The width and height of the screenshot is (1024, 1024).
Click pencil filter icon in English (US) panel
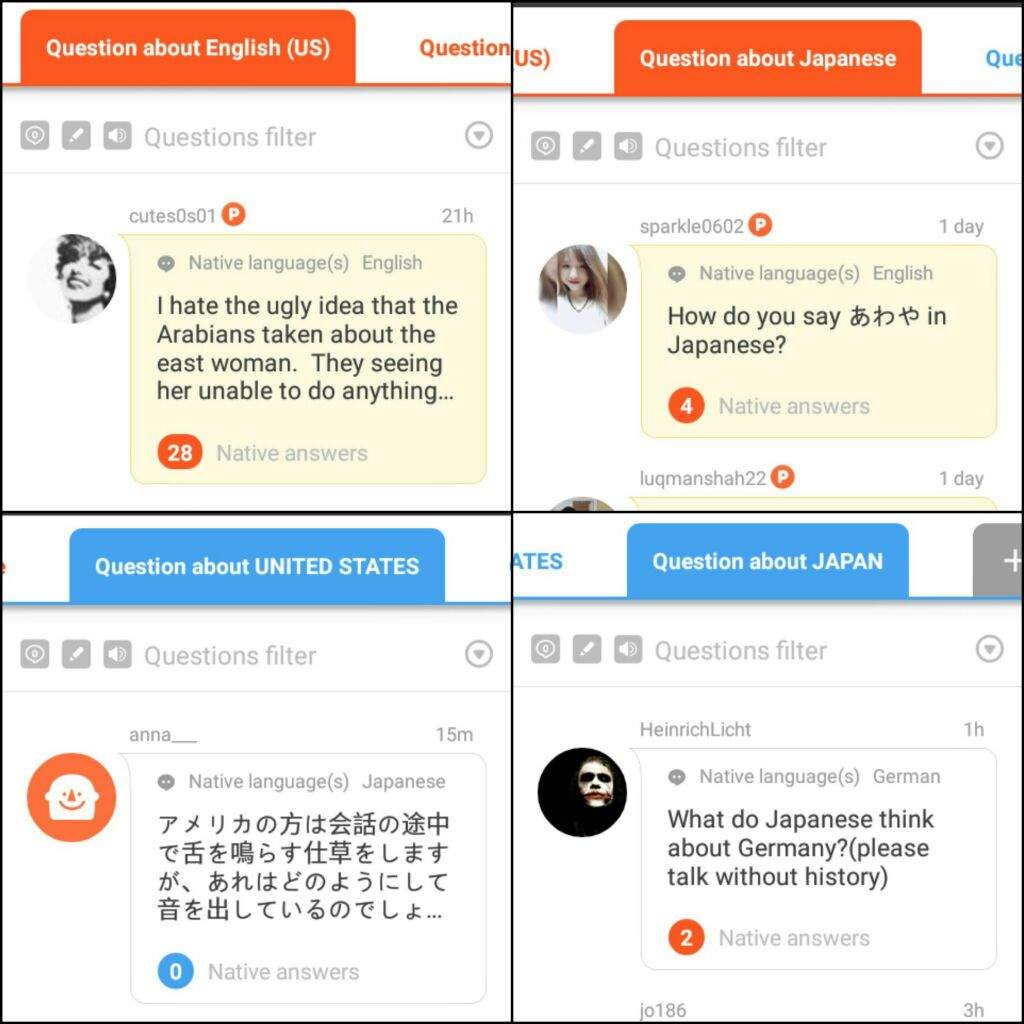[76, 136]
